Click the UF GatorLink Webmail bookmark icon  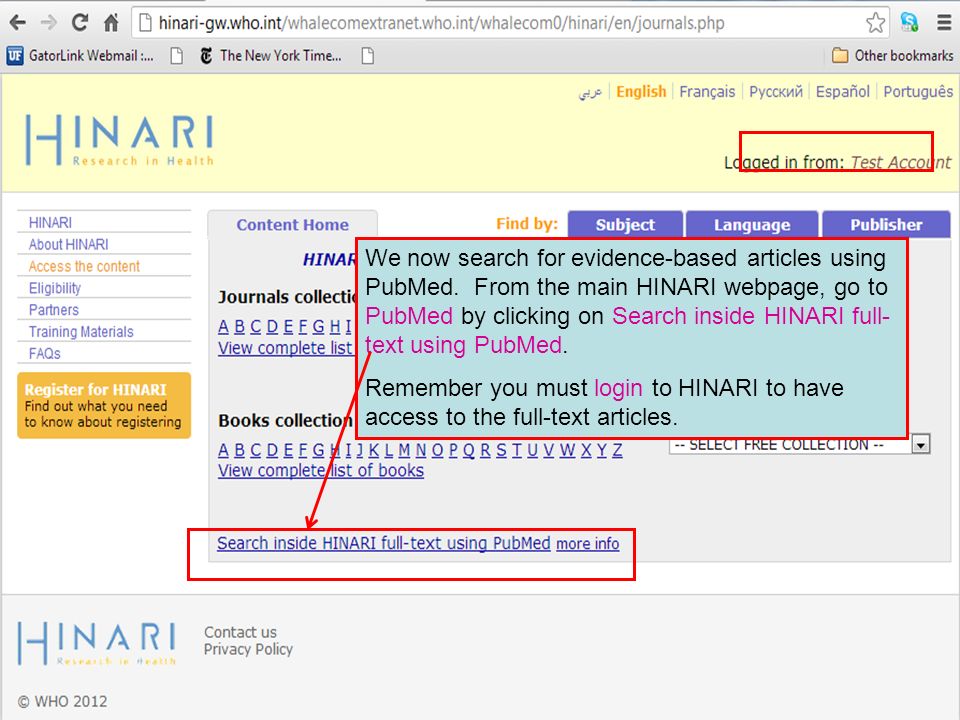click(x=15, y=56)
